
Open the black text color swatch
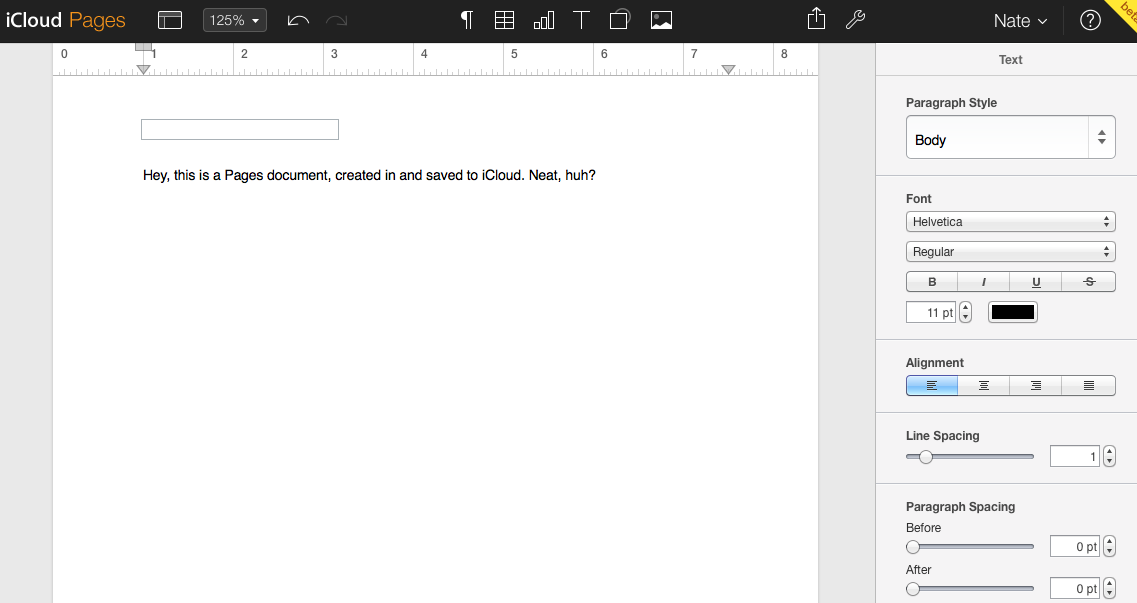tap(1013, 312)
